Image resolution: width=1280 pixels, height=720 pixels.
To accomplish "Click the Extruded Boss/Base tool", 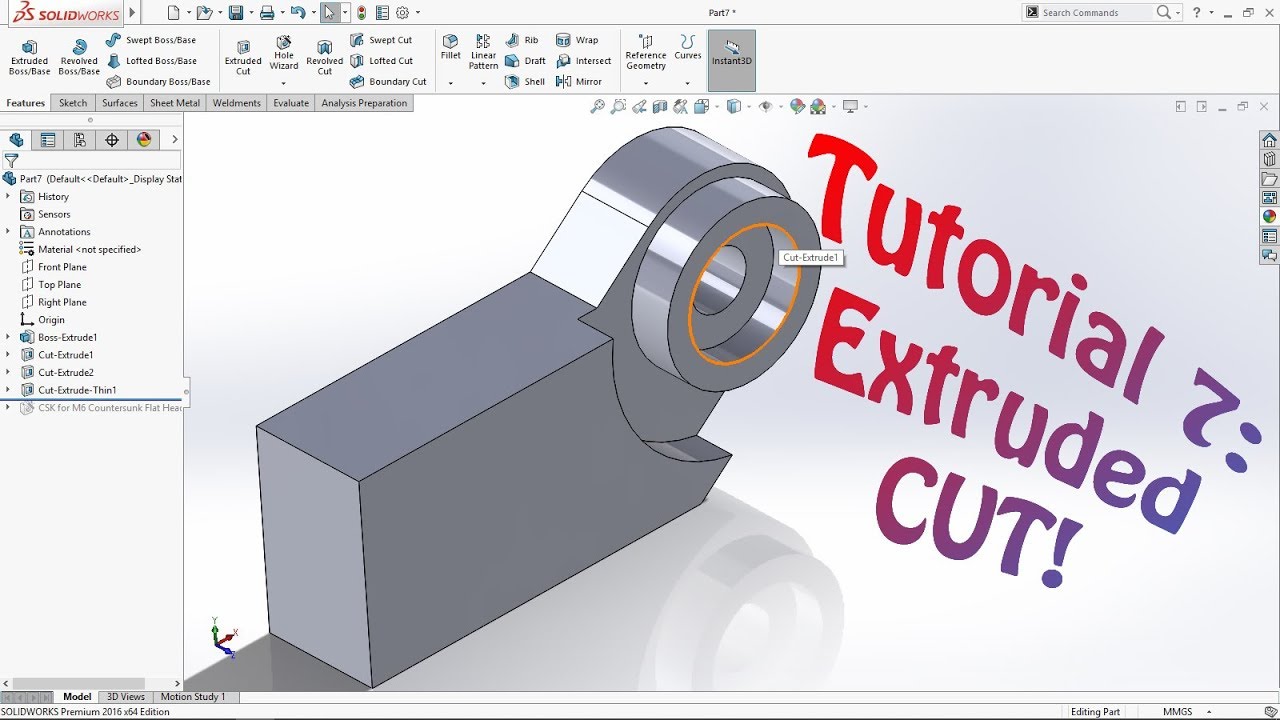I will (29, 58).
